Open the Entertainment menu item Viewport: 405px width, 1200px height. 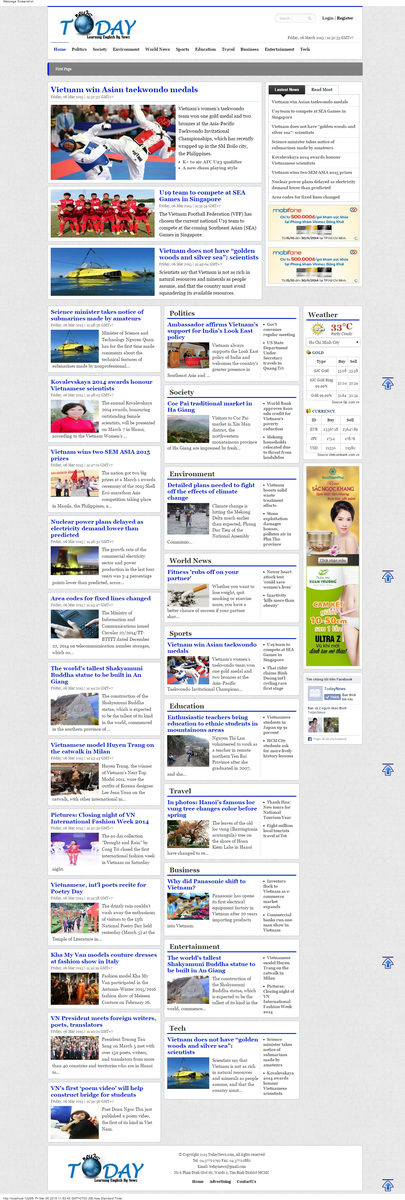click(x=279, y=48)
